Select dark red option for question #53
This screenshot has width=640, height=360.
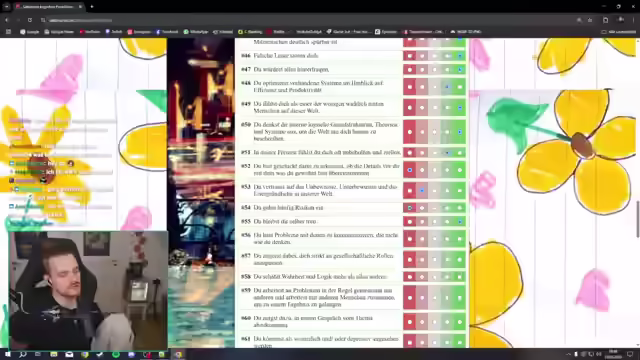click(409, 191)
